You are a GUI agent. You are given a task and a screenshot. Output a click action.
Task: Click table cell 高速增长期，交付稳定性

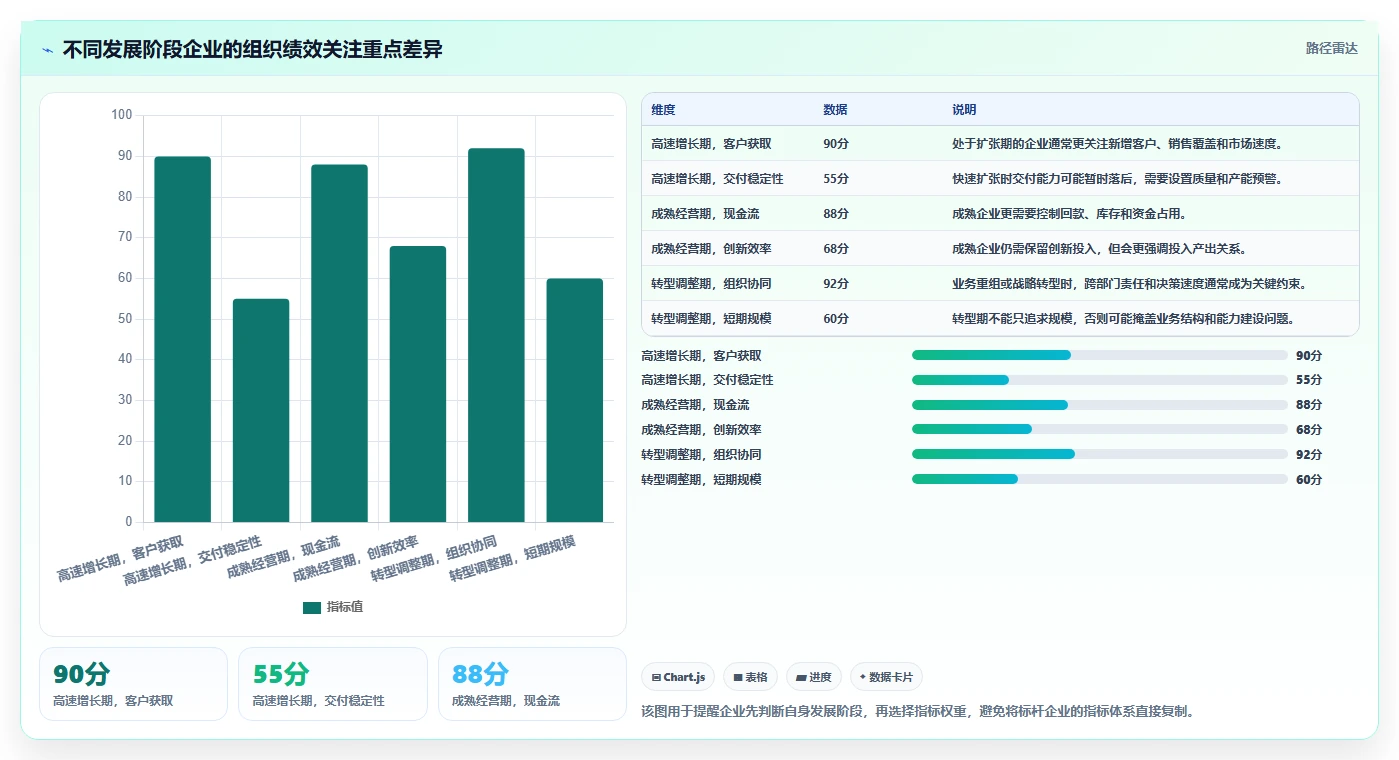point(717,179)
